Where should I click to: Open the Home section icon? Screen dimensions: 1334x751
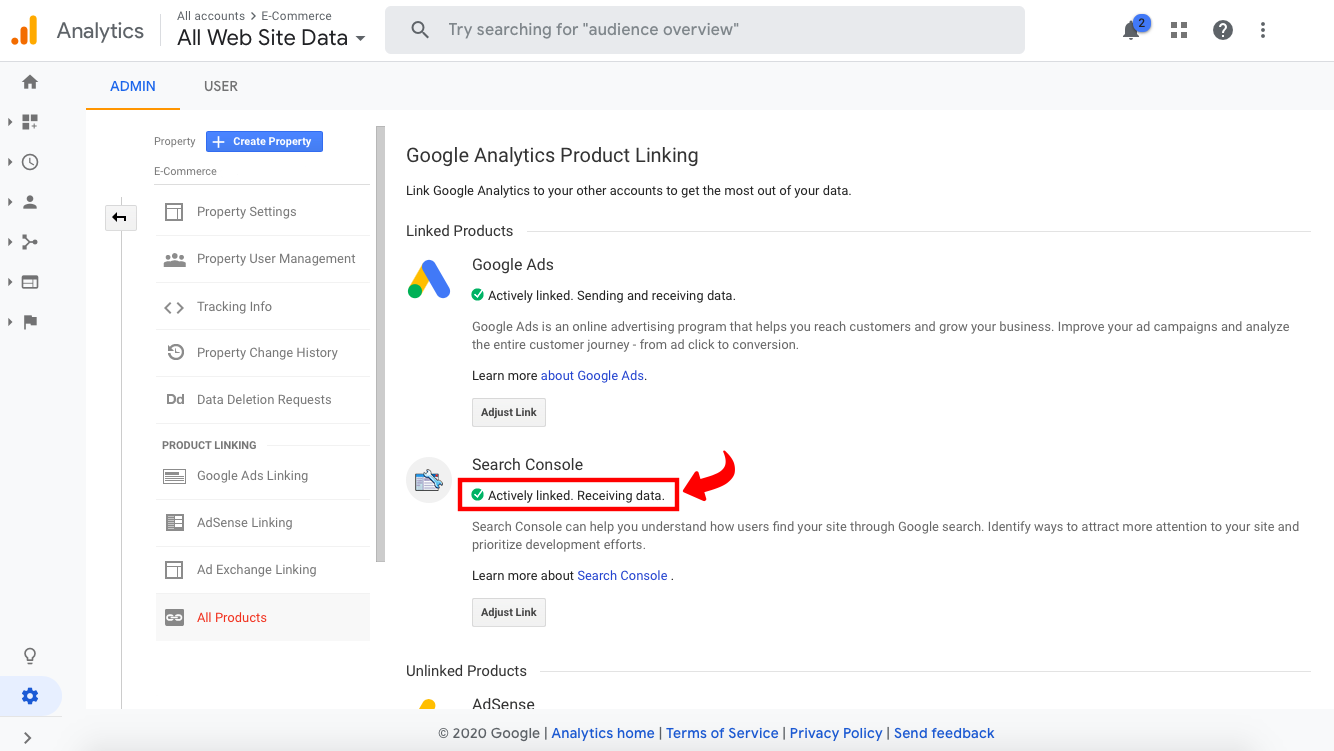[29, 81]
